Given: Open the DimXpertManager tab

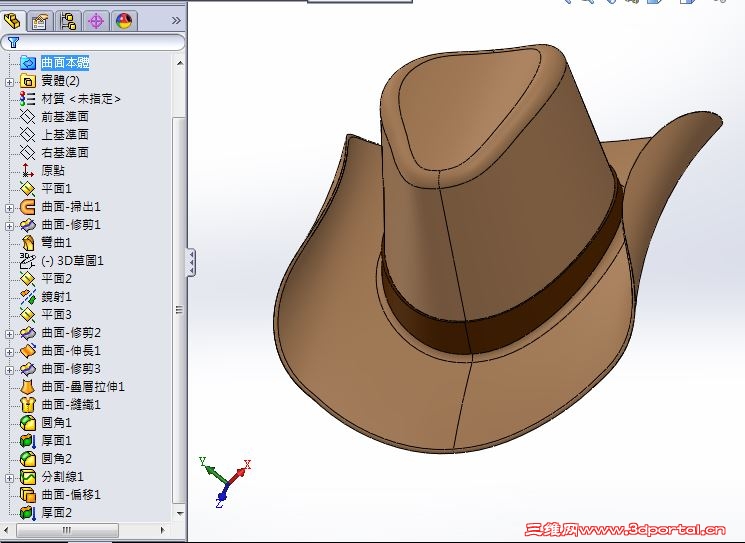Looking at the screenshot, I should tap(96, 21).
